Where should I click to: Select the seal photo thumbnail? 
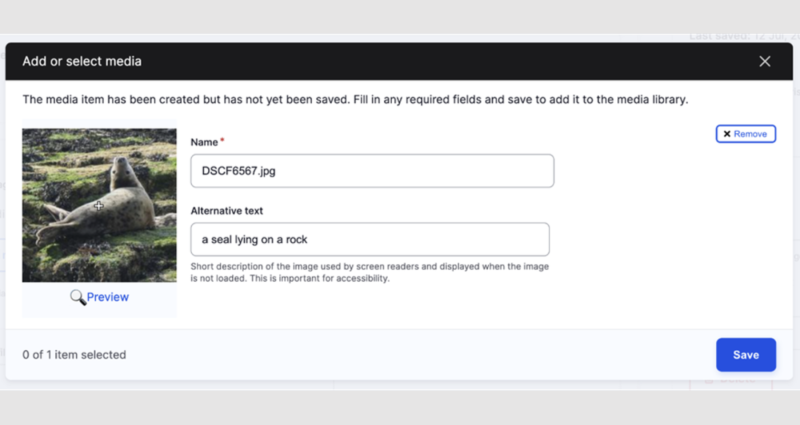99,205
